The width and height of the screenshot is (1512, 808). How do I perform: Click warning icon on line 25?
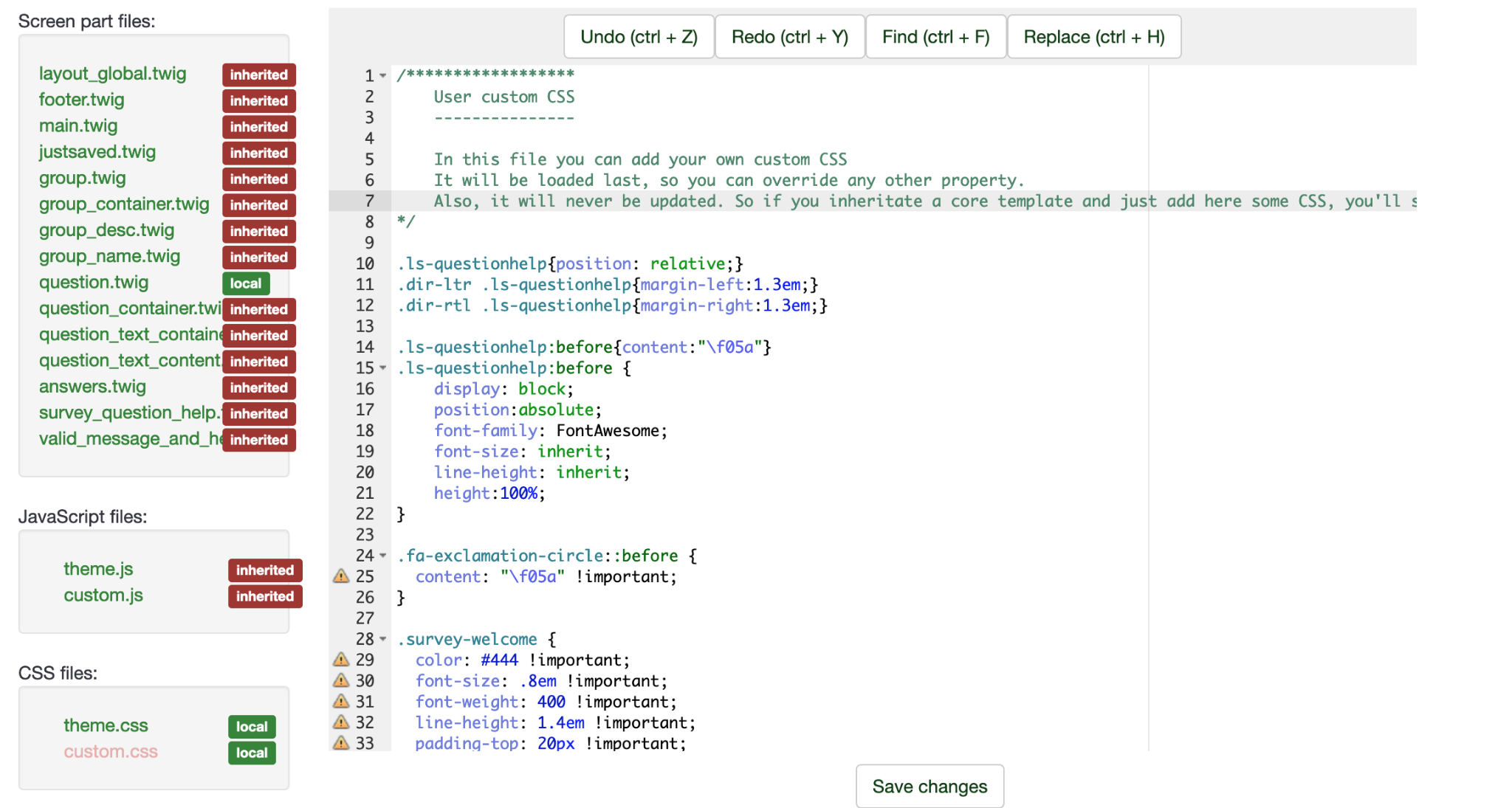click(x=341, y=576)
